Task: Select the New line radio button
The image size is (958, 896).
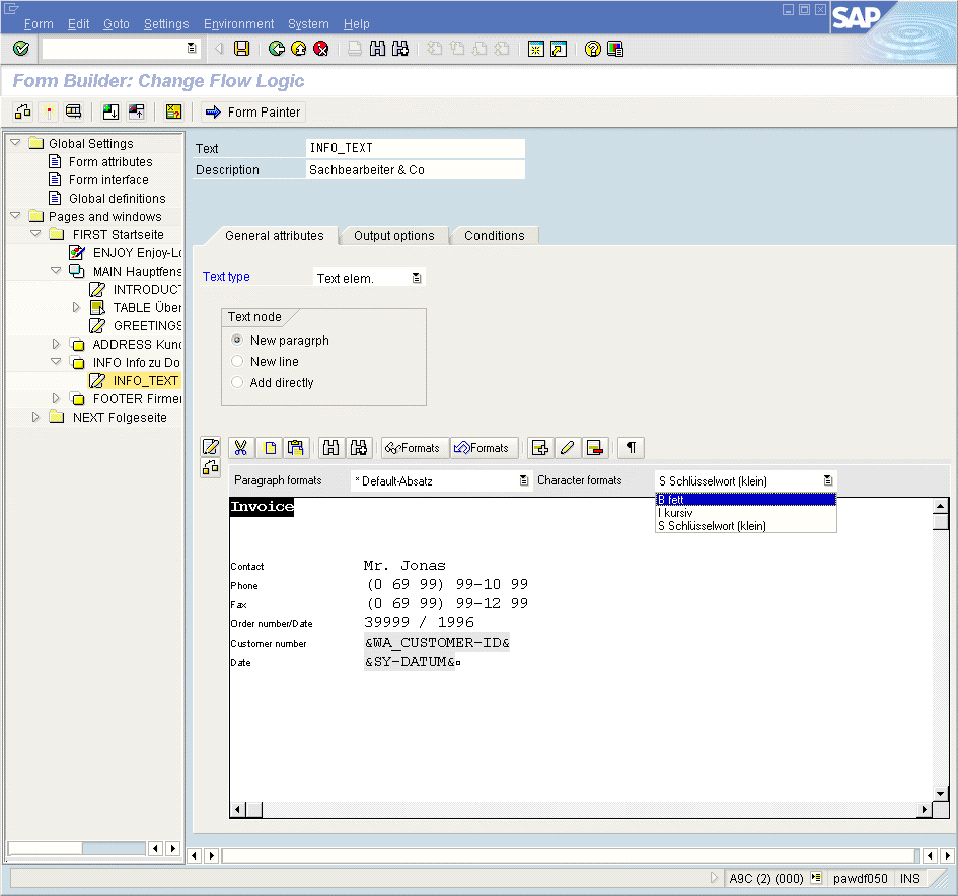Action: 237,361
